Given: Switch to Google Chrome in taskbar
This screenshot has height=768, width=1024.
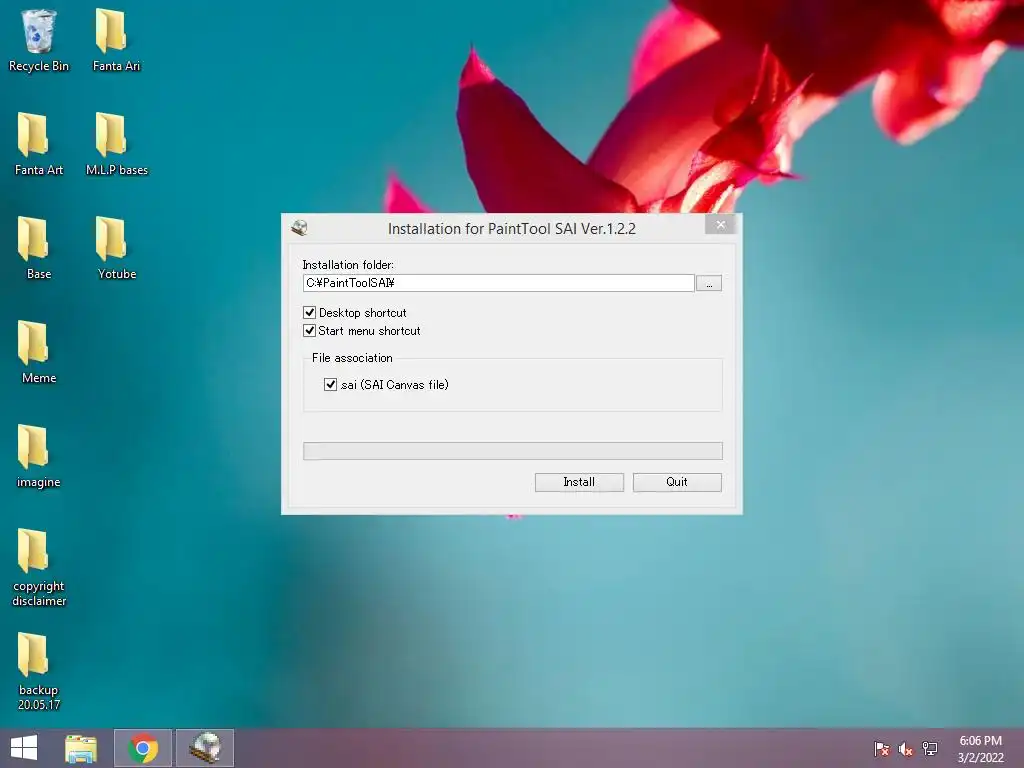Looking at the screenshot, I should (x=143, y=748).
